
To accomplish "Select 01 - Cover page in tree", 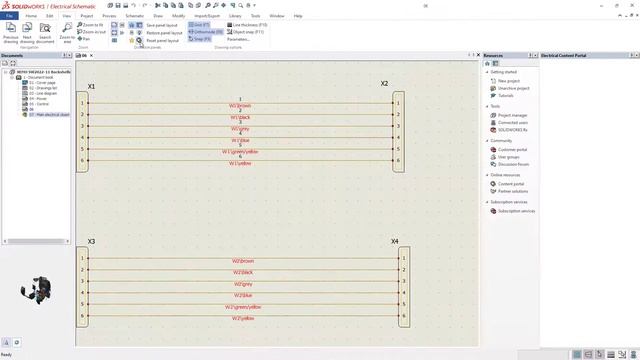I will (39, 82).
